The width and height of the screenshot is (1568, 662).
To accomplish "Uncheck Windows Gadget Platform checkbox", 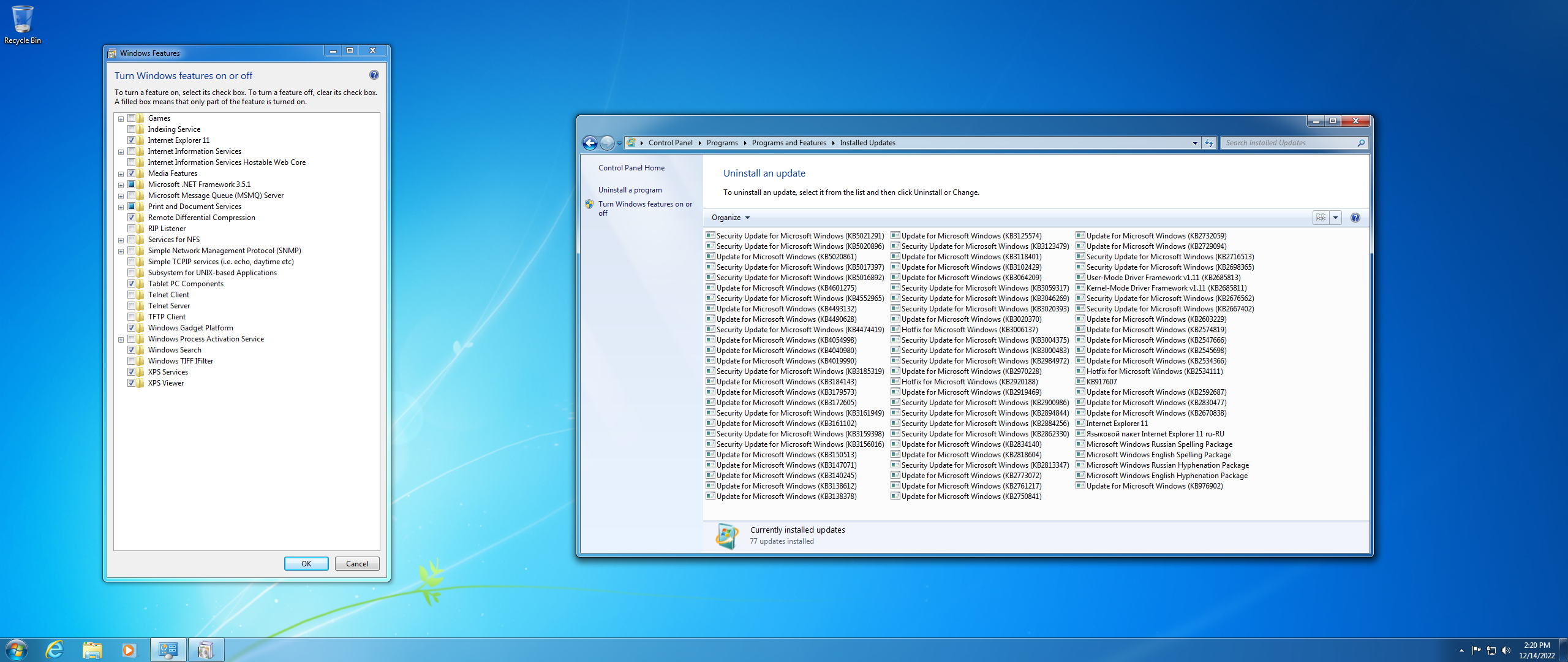I will click(x=131, y=328).
